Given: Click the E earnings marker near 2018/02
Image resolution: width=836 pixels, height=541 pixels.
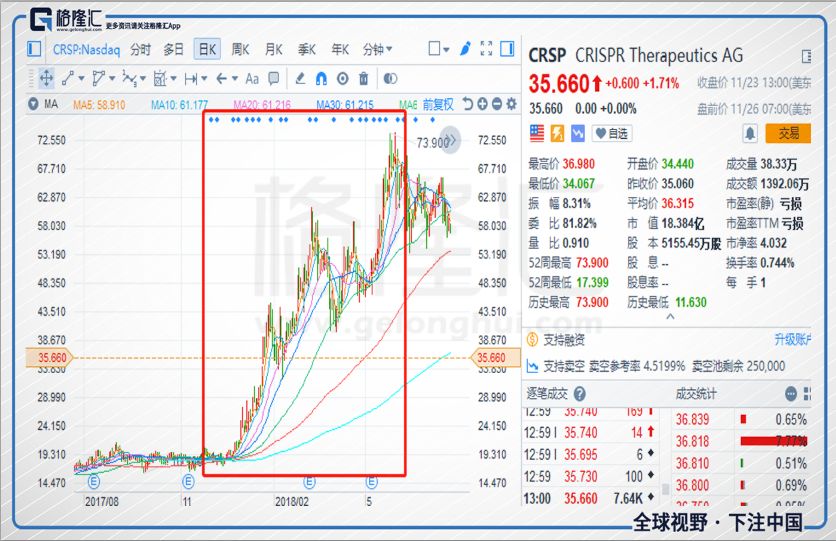Looking at the screenshot, I should (x=309, y=482).
